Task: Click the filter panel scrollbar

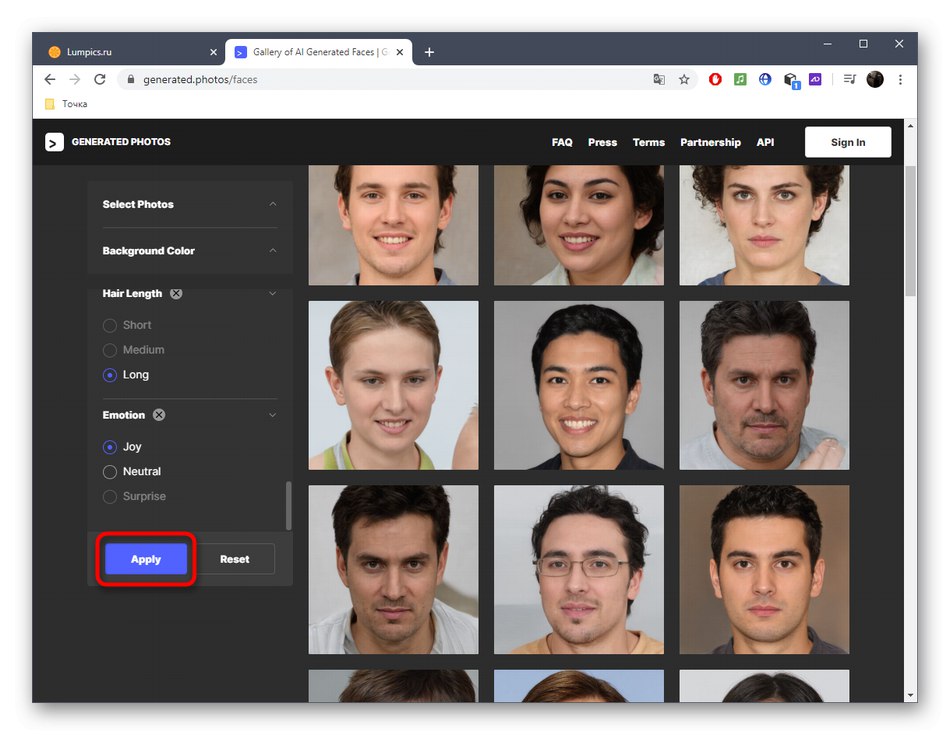Action: pos(288,506)
